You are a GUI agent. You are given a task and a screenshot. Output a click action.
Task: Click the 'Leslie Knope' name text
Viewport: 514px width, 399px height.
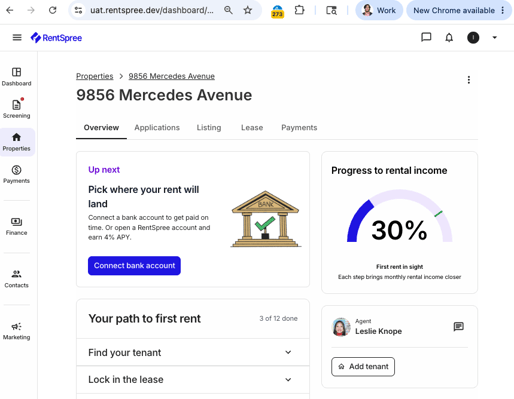click(x=378, y=331)
